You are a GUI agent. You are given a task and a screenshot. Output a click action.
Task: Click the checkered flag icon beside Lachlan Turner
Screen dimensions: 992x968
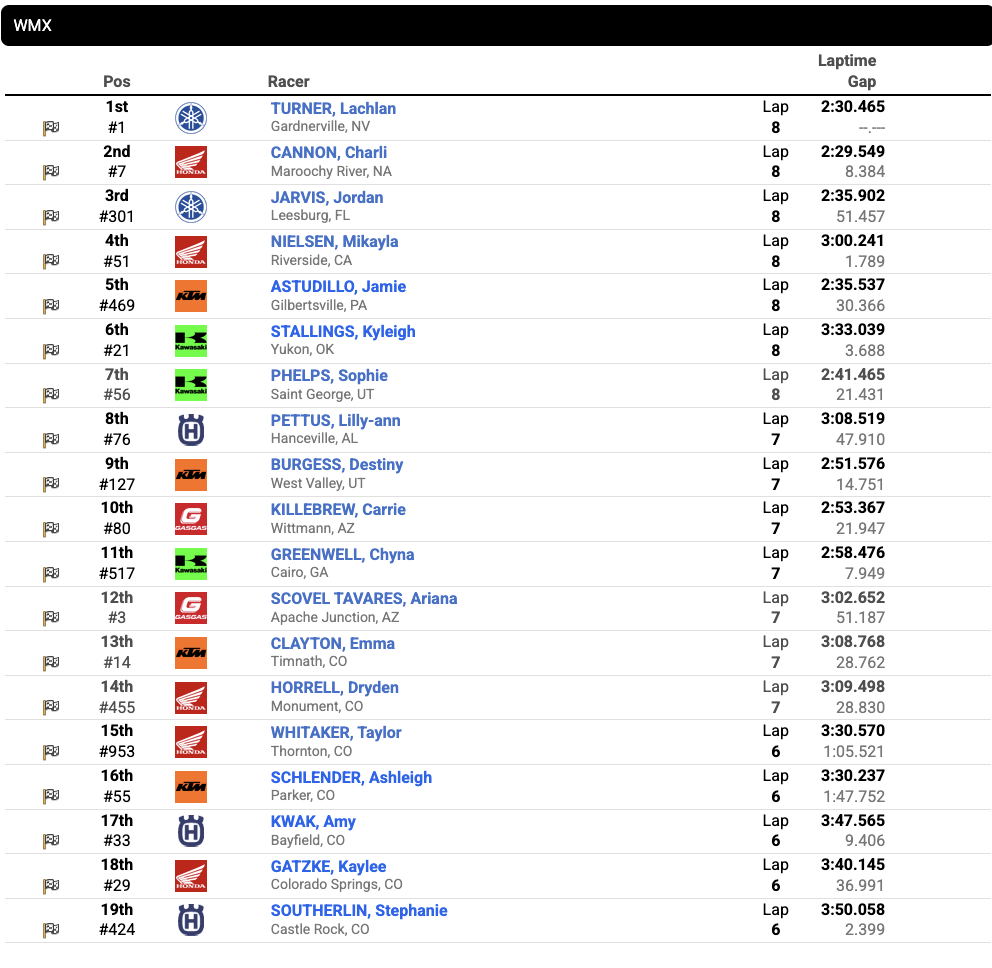click(x=51, y=128)
